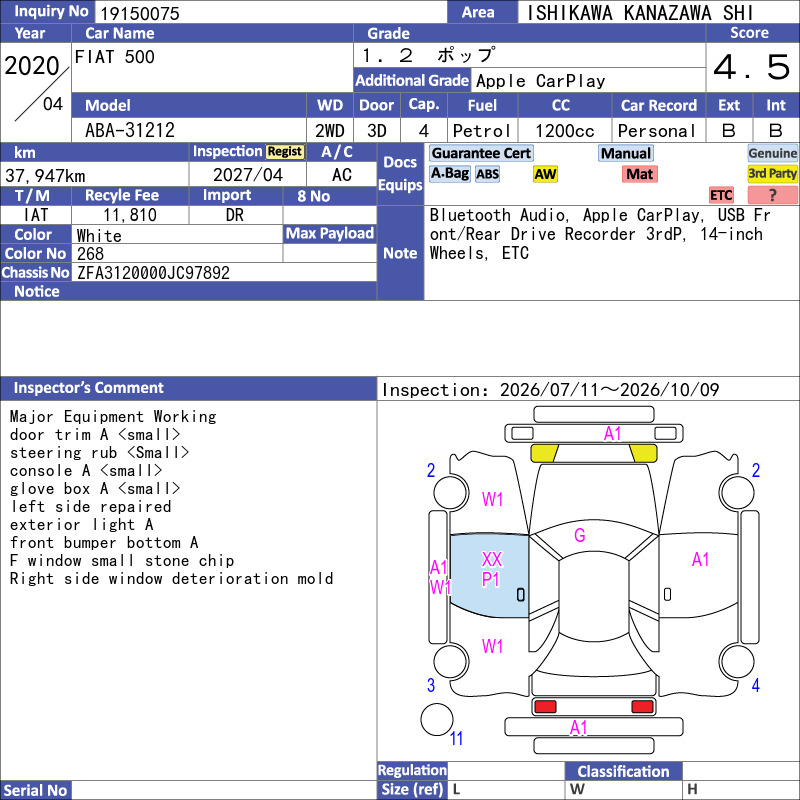Select the chassis number ZFA3120000JC97892
Viewport: 800px width, 800px height.
click(153, 273)
